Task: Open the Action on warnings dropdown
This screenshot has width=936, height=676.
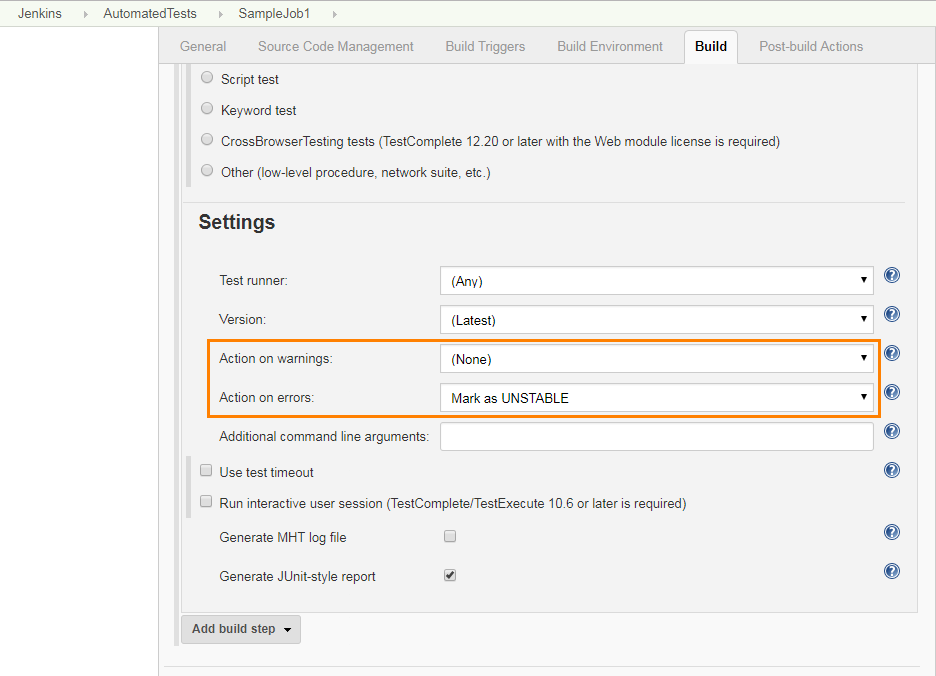Action: tap(657, 359)
